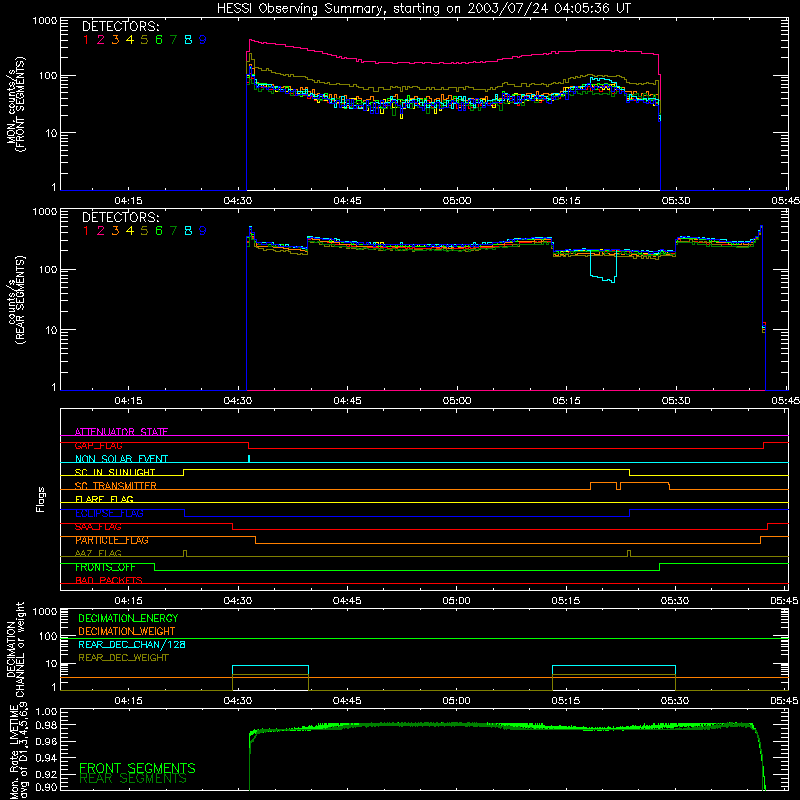Click the HESSI Observing Summary title text
Viewport: 800px width, 800px height.
[x=424, y=9]
